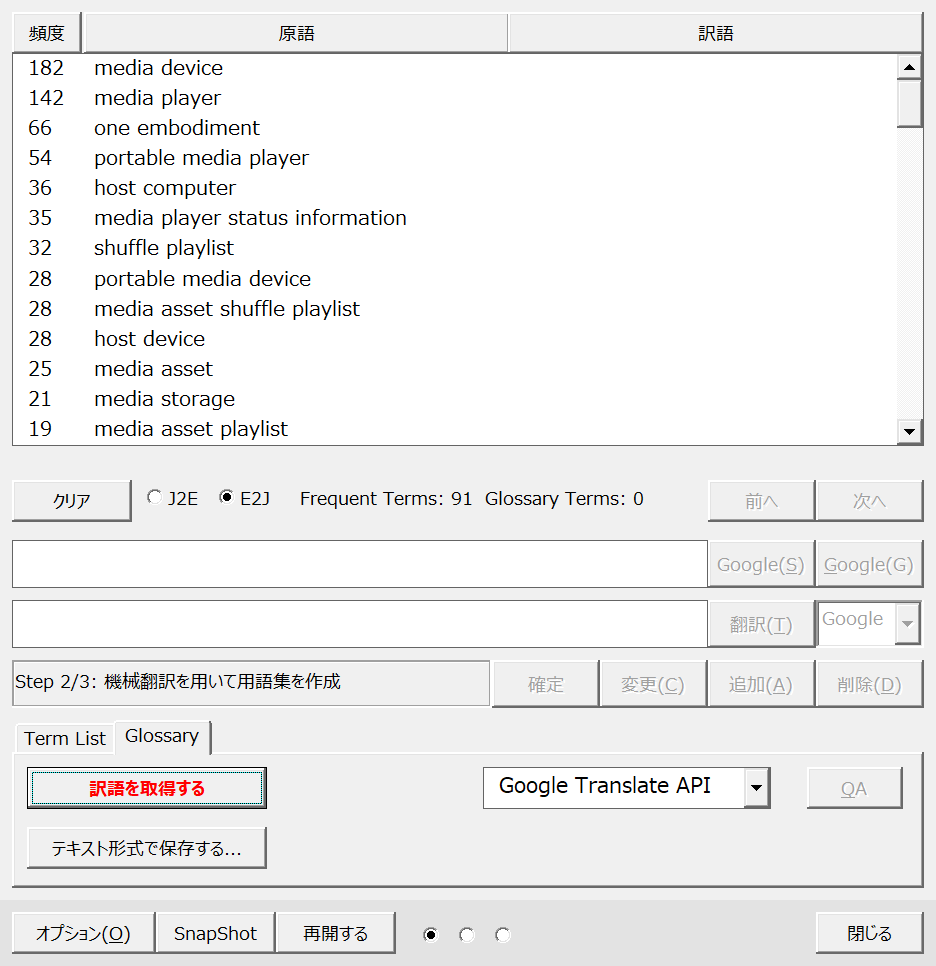Image resolution: width=936 pixels, height=966 pixels.
Task: Click the first empty text input field
Action: [360, 564]
